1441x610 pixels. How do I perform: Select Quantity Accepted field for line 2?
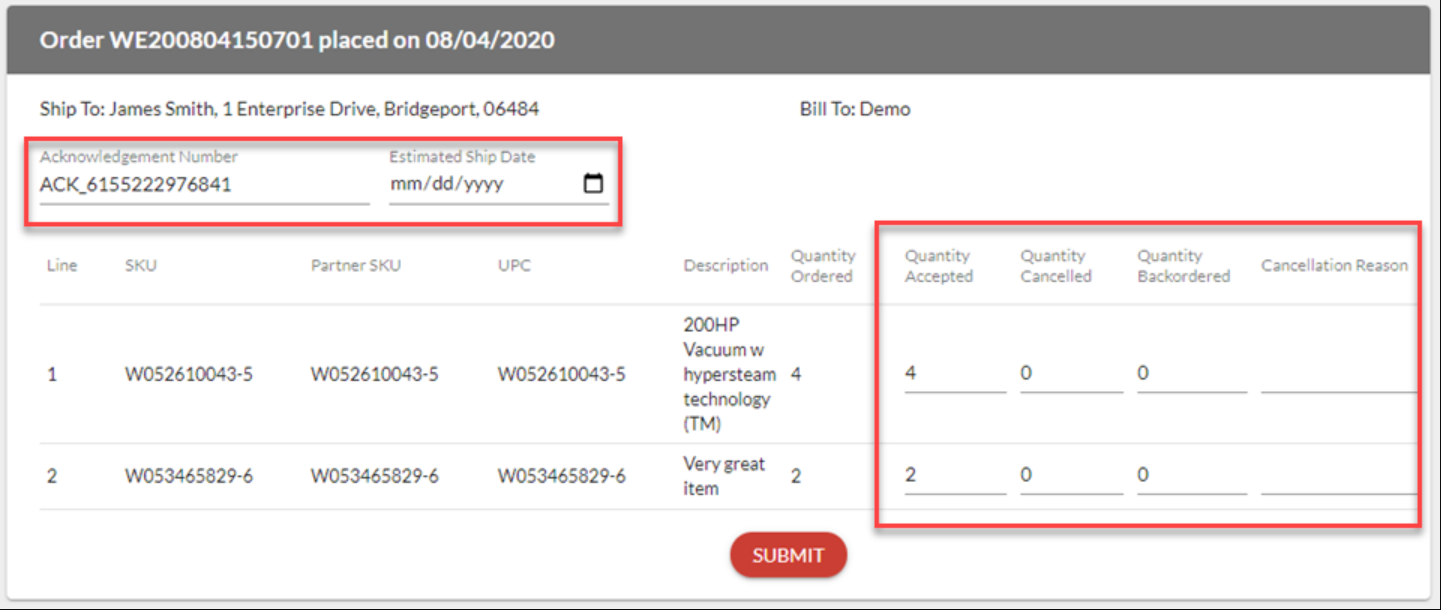954,476
